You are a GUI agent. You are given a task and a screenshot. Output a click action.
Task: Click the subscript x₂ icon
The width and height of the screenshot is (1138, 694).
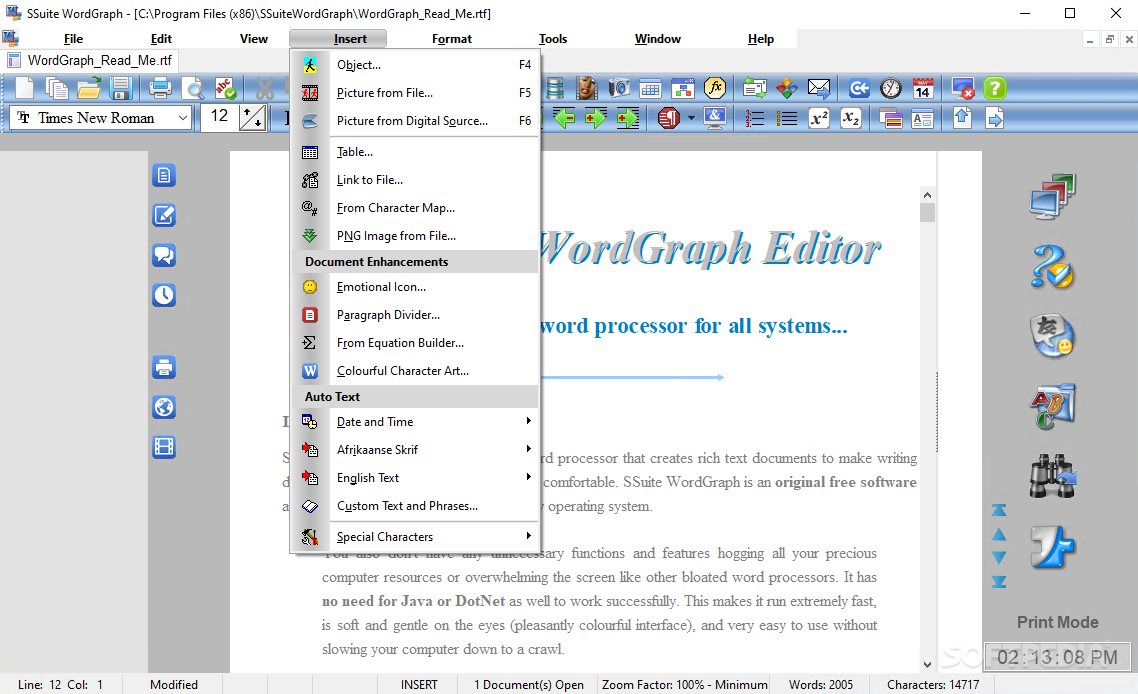[851, 118]
